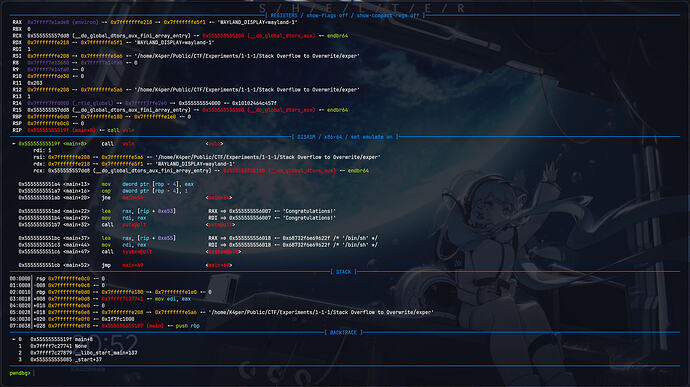Click the "rsi:" argument line in disasm

[207, 157]
